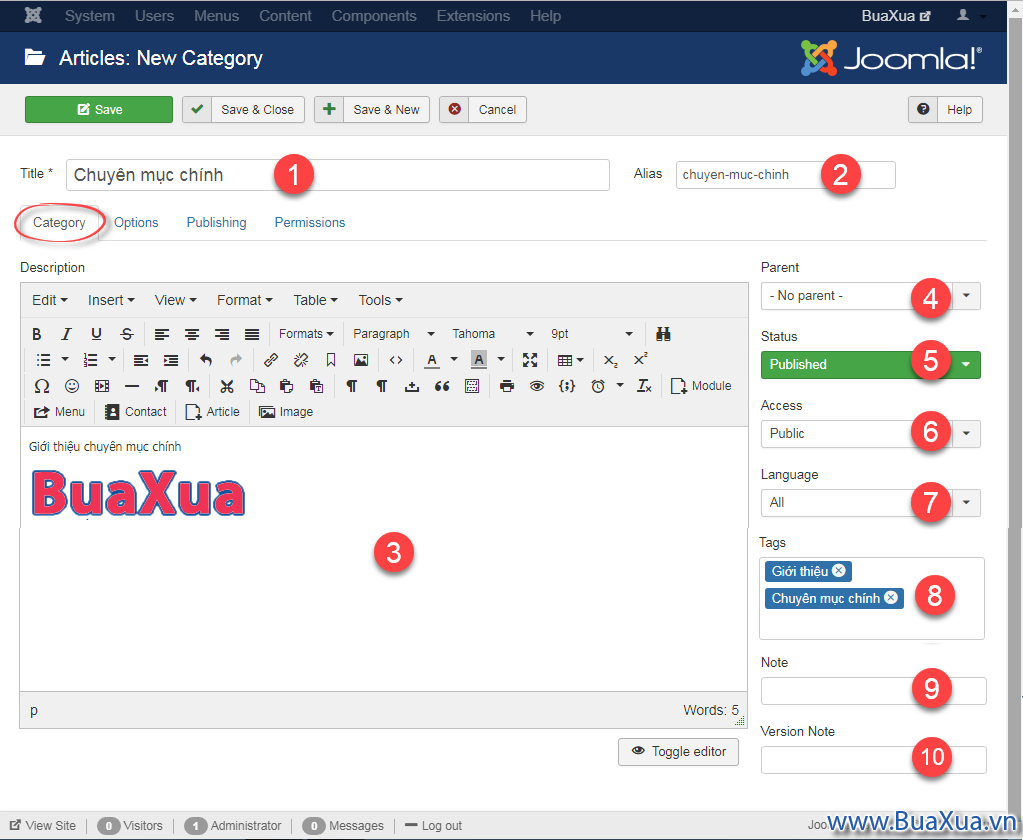The width and height of the screenshot is (1023, 840).
Task: Open the Formats dropdown
Action: pos(306,334)
